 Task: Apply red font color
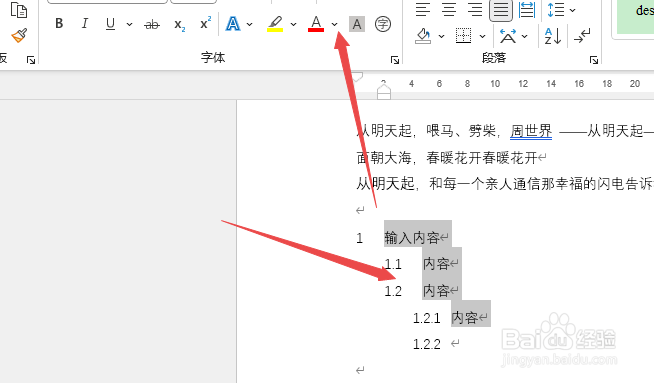[x=316, y=24]
